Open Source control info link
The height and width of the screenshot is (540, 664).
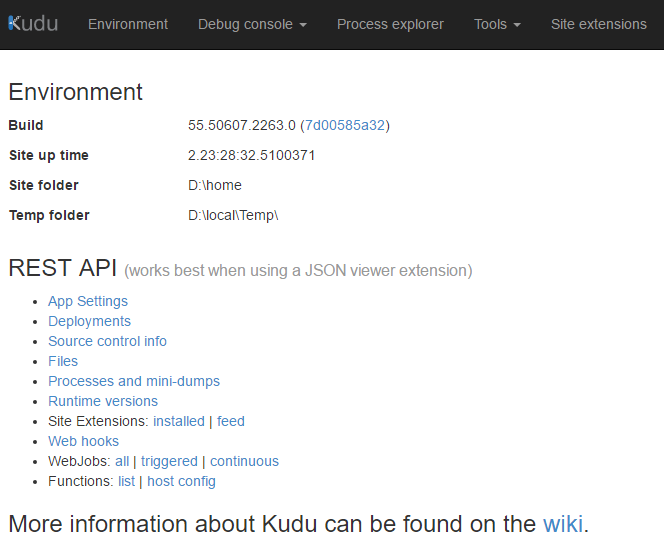pyautogui.click(x=107, y=341)
